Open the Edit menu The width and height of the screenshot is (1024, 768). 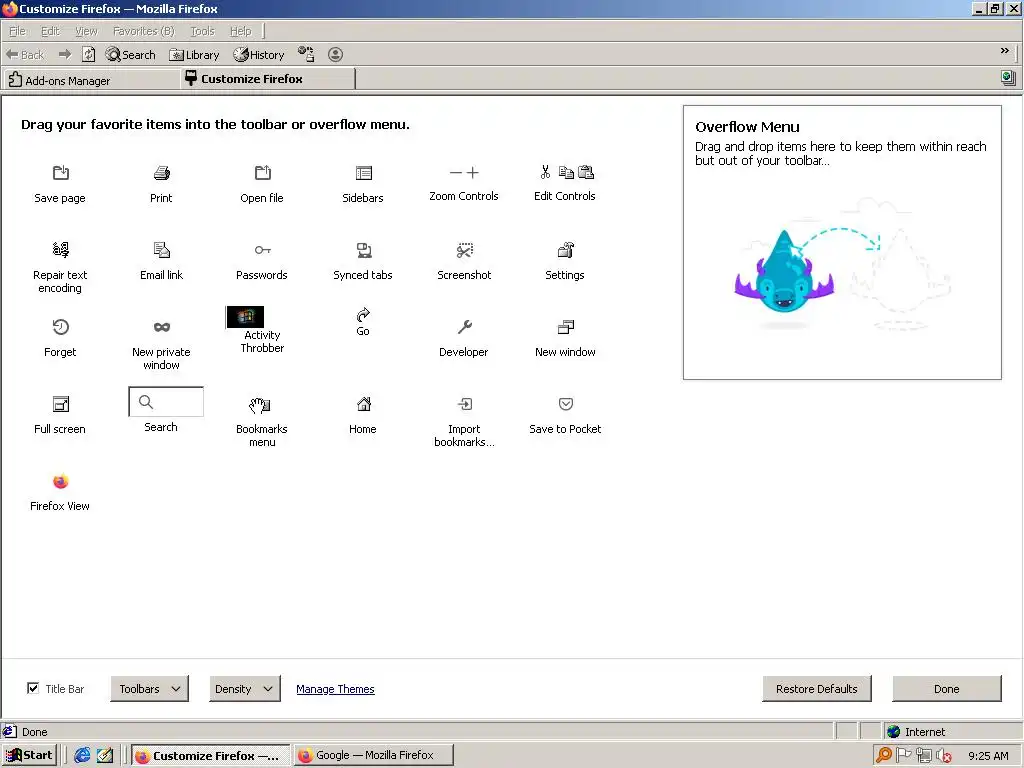pyautogui.click(x=50, y=31)
